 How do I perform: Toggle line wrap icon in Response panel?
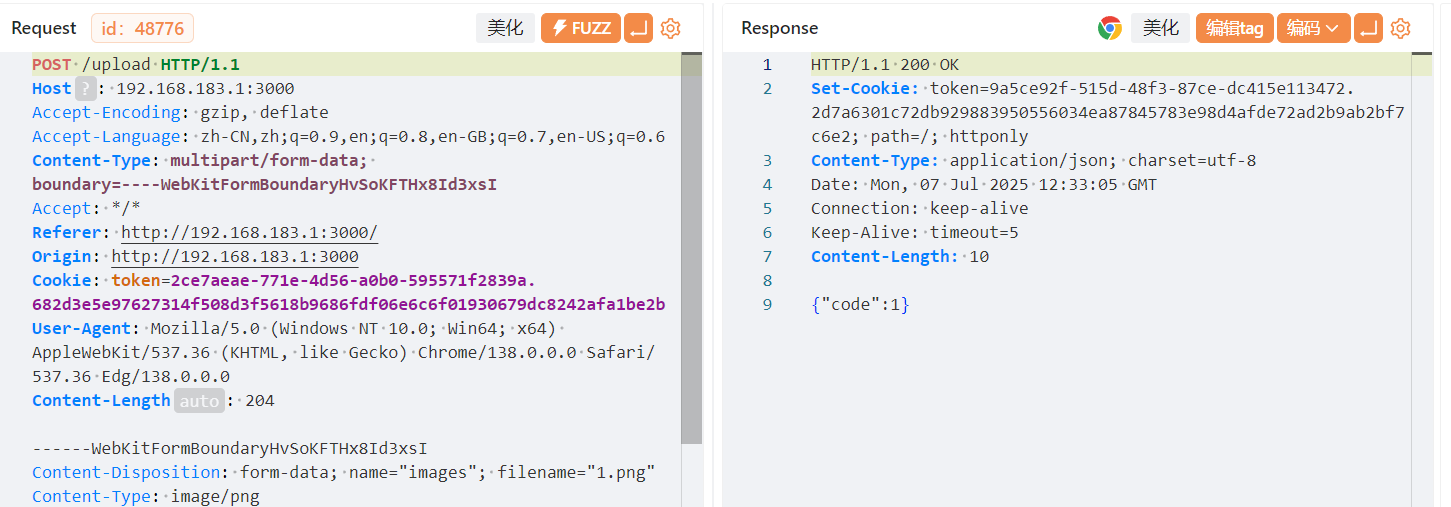point(1368,28)
